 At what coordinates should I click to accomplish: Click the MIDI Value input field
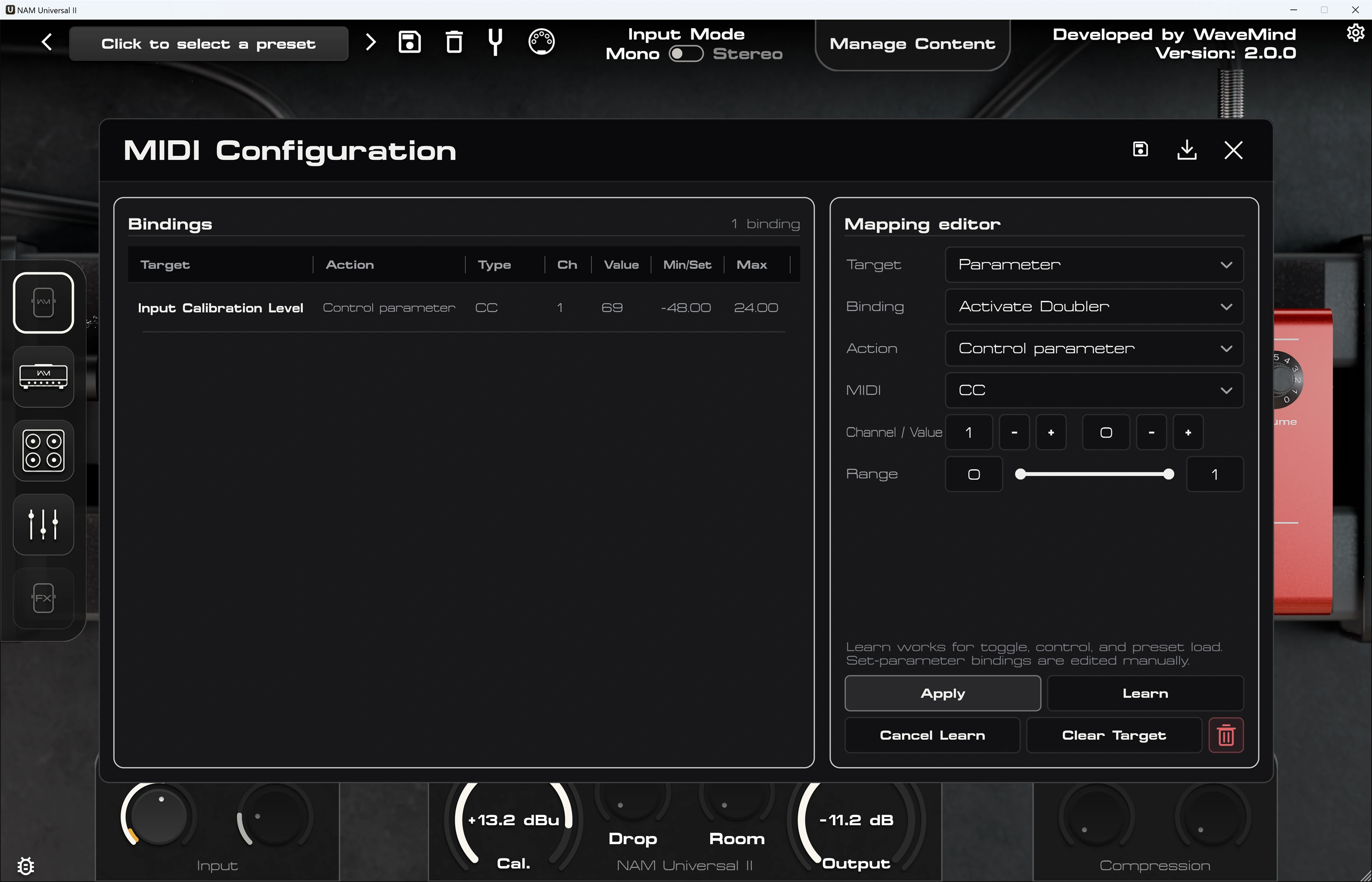1106,432
